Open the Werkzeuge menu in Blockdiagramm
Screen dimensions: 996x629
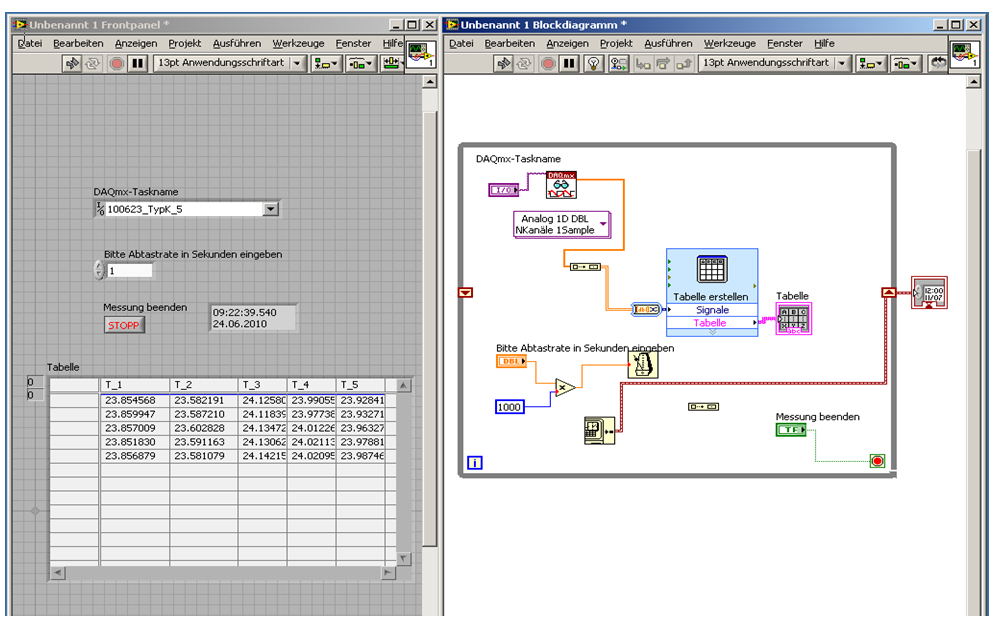coord(729,43)
